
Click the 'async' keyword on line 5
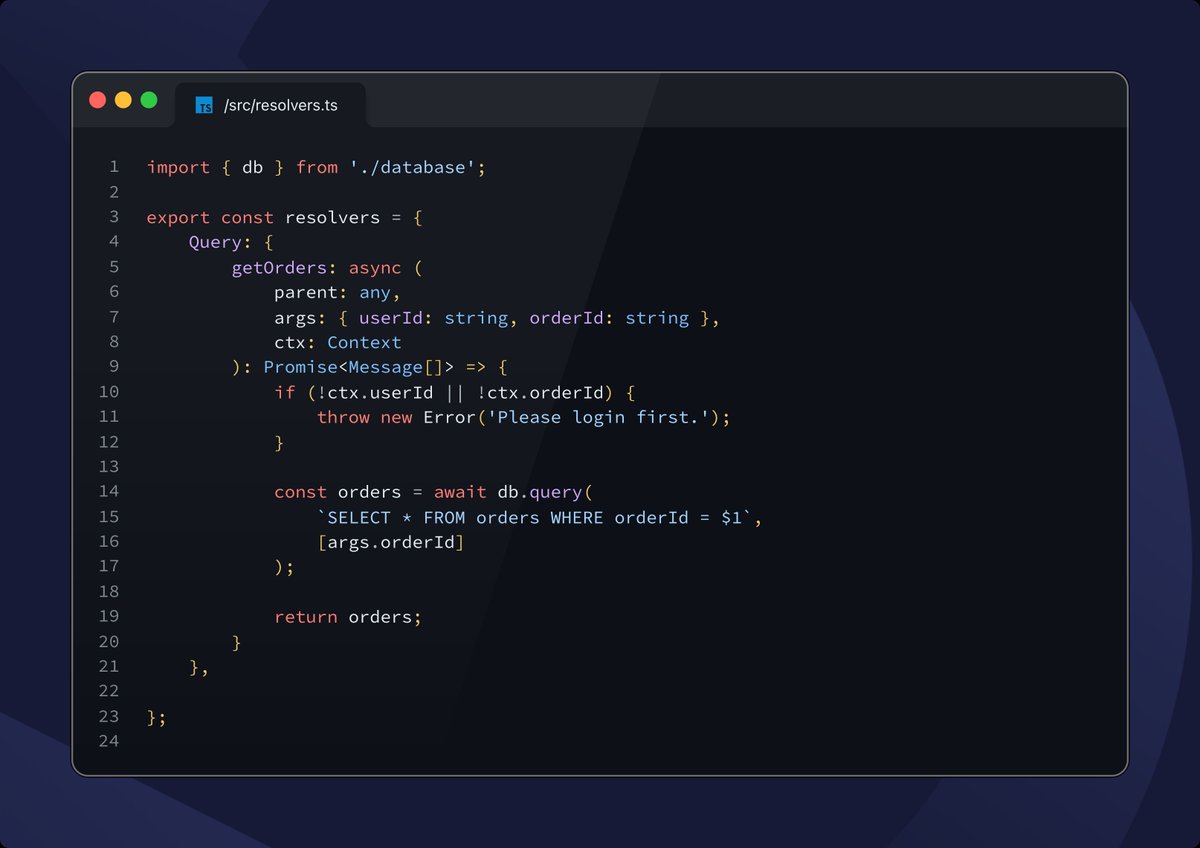[x=375, y=267]
